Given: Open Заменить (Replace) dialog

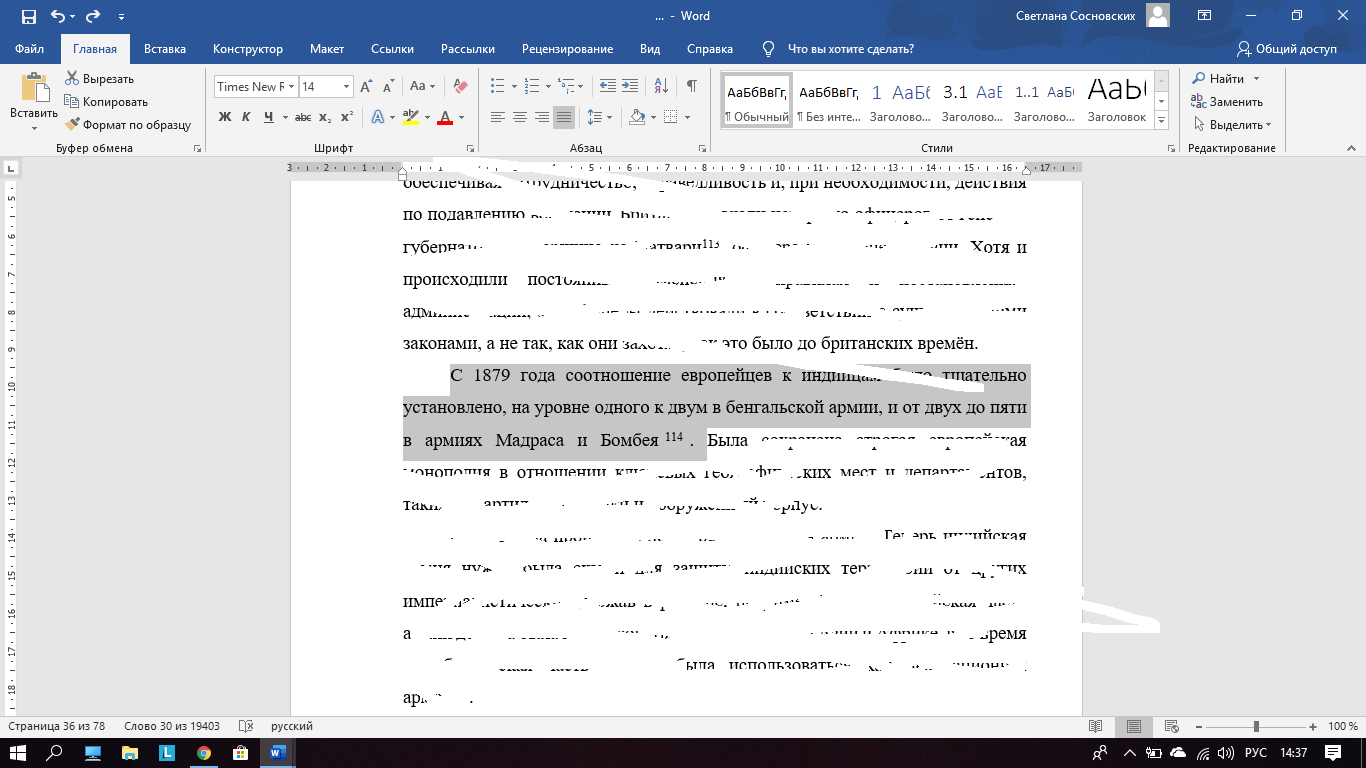Looking at the screenshot, I should point(1227,102).
